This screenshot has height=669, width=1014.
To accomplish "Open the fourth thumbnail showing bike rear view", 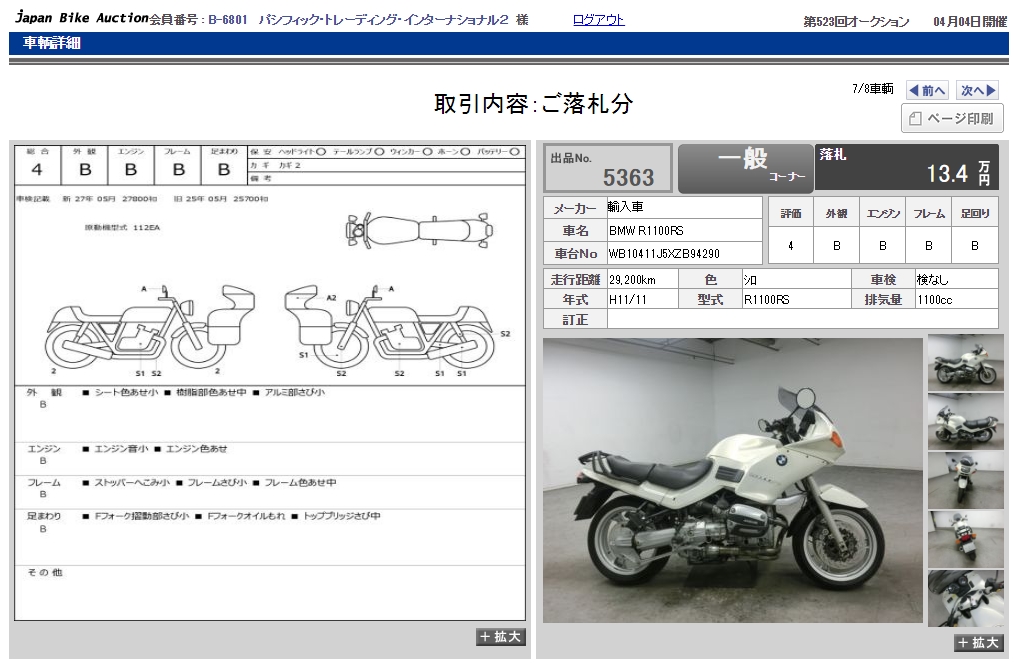I will [965, 539].
